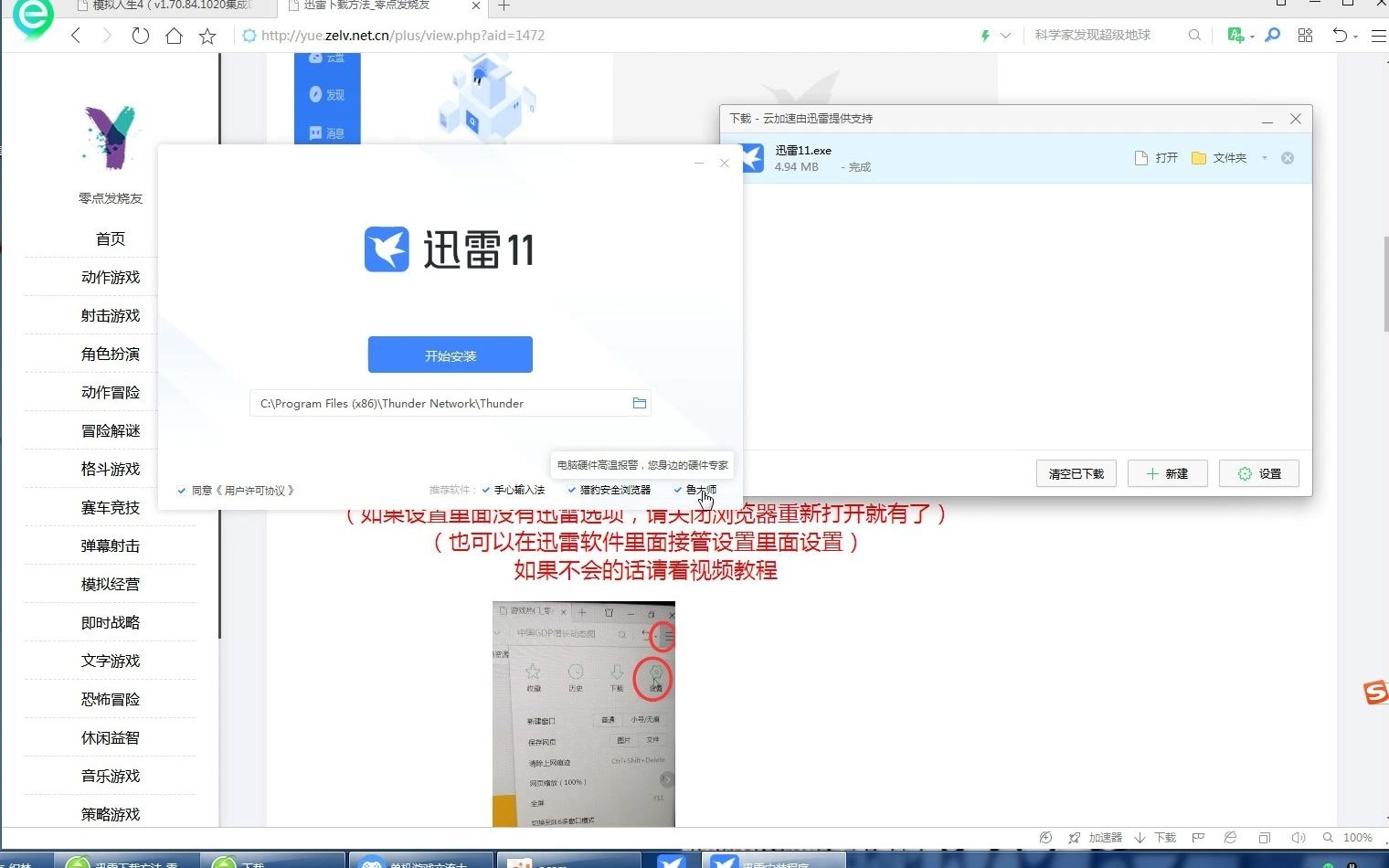Expand the undo arrow dropdown
1389x868 pixels.
1355,37
